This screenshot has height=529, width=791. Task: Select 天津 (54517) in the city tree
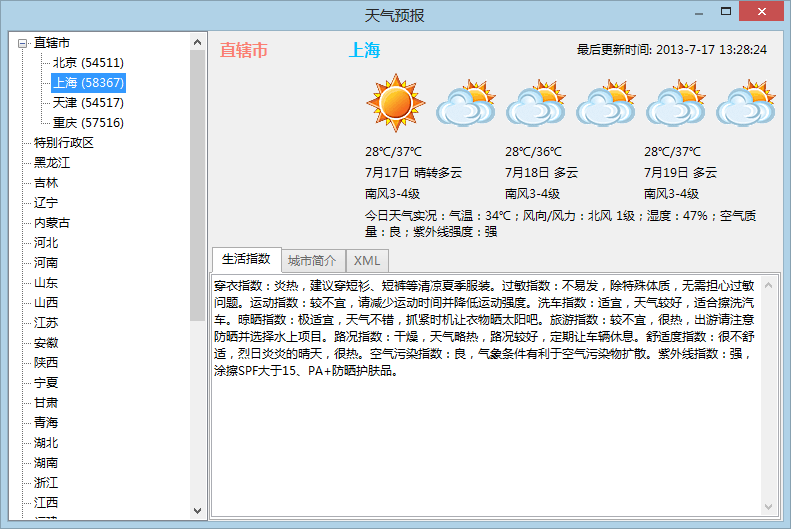[x=87, y=103]
